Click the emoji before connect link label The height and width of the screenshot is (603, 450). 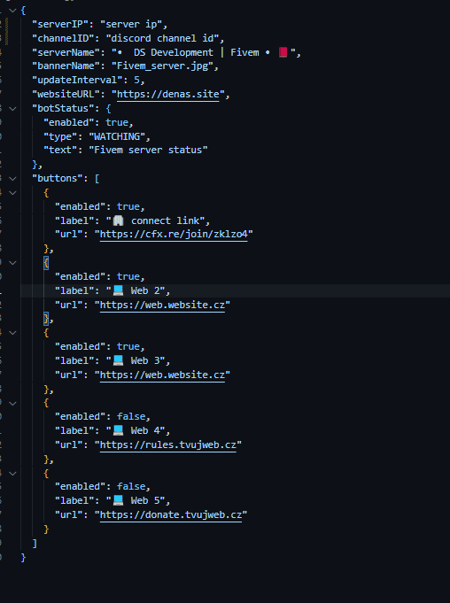point(118,221)
